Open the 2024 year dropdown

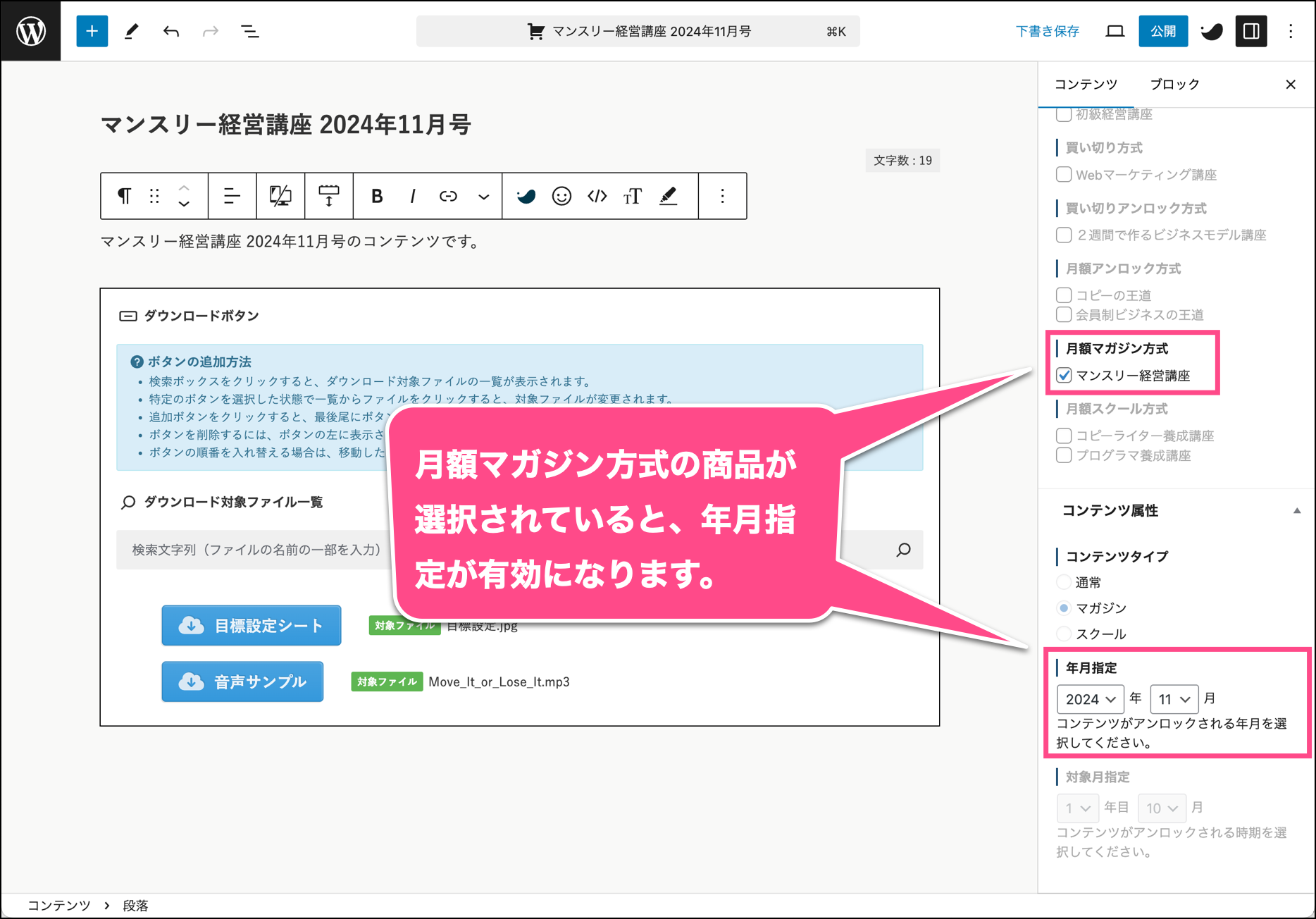(1090, 699)
